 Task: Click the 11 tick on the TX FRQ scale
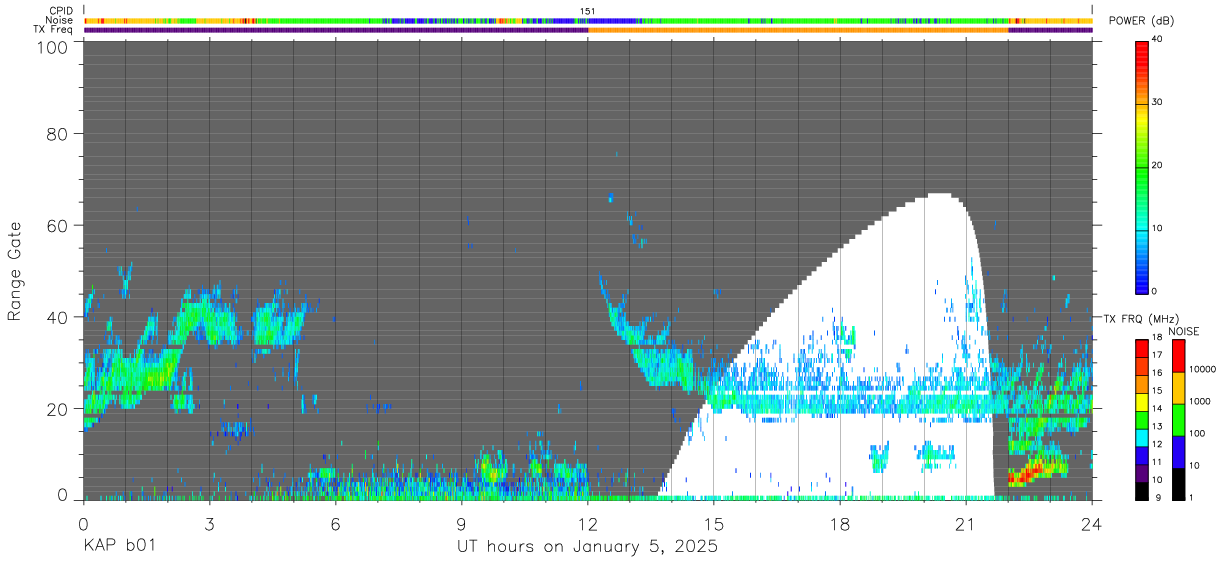pyautogui.click(x=1156, y=462)
